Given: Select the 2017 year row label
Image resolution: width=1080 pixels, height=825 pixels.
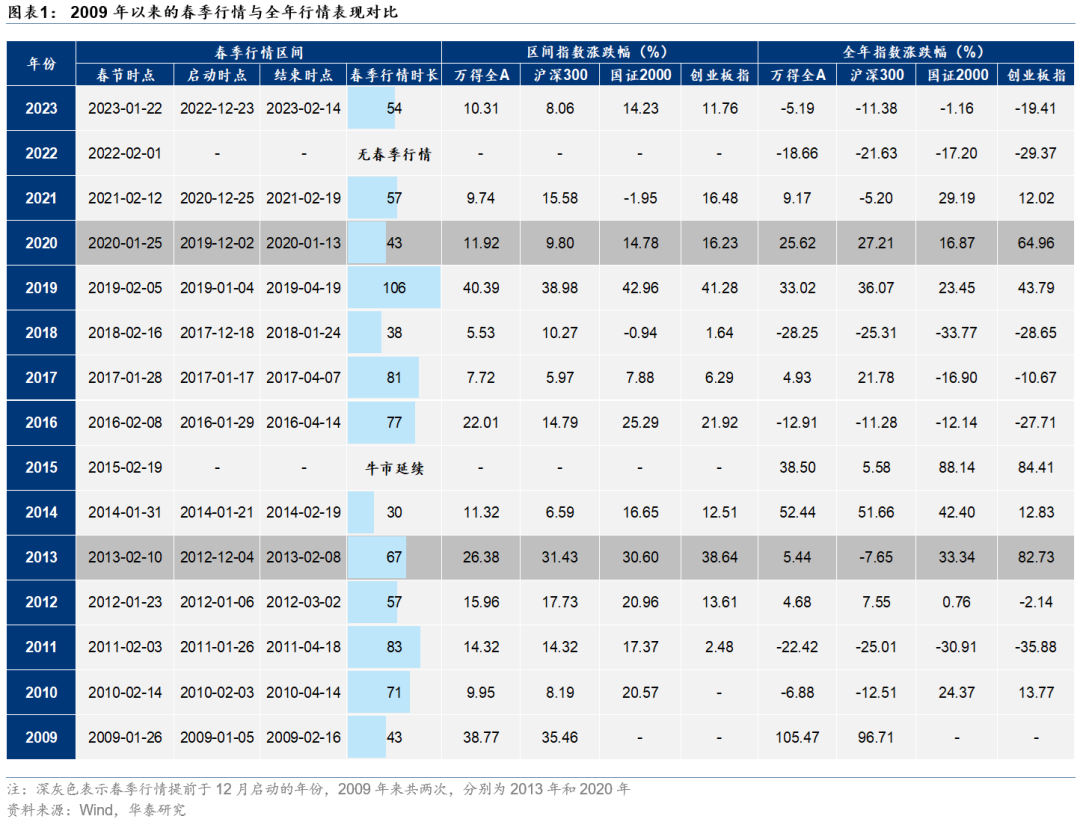Looking at the screenshot, I should pyautogui.click(x=41, y=377).
